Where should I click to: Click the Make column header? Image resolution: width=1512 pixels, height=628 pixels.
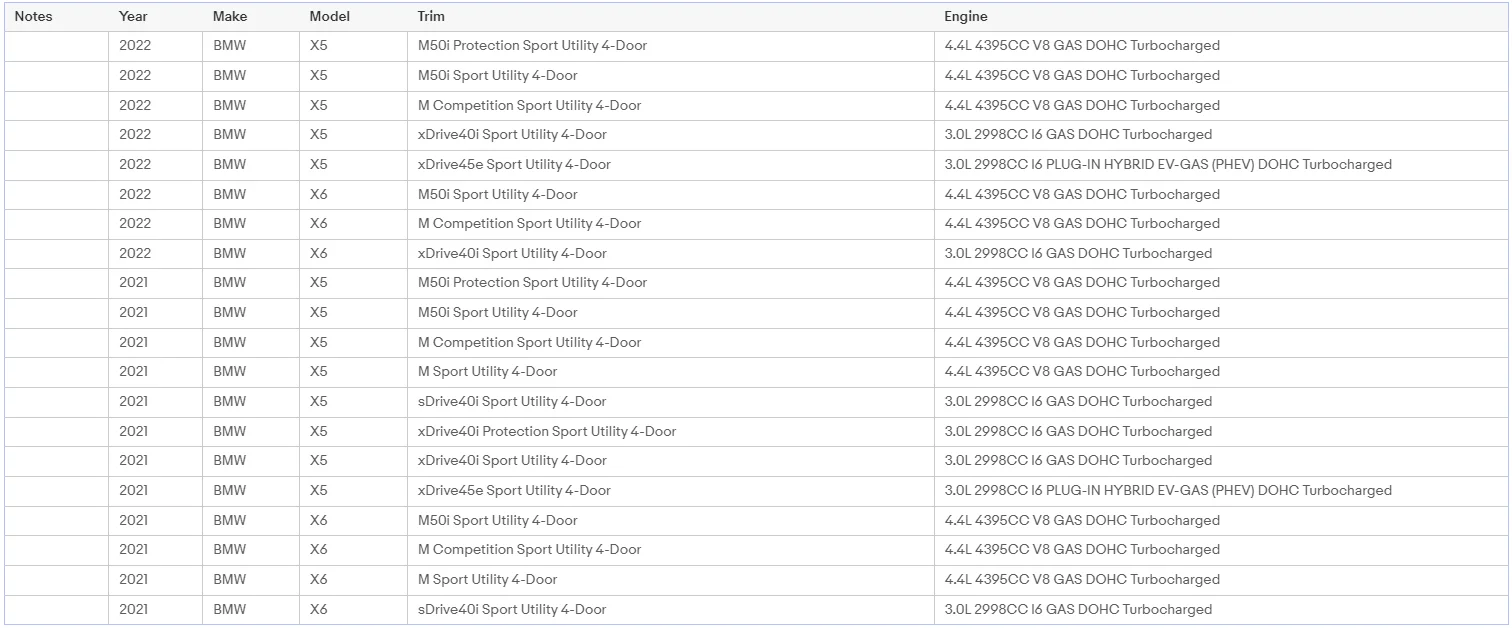[251, 17]
